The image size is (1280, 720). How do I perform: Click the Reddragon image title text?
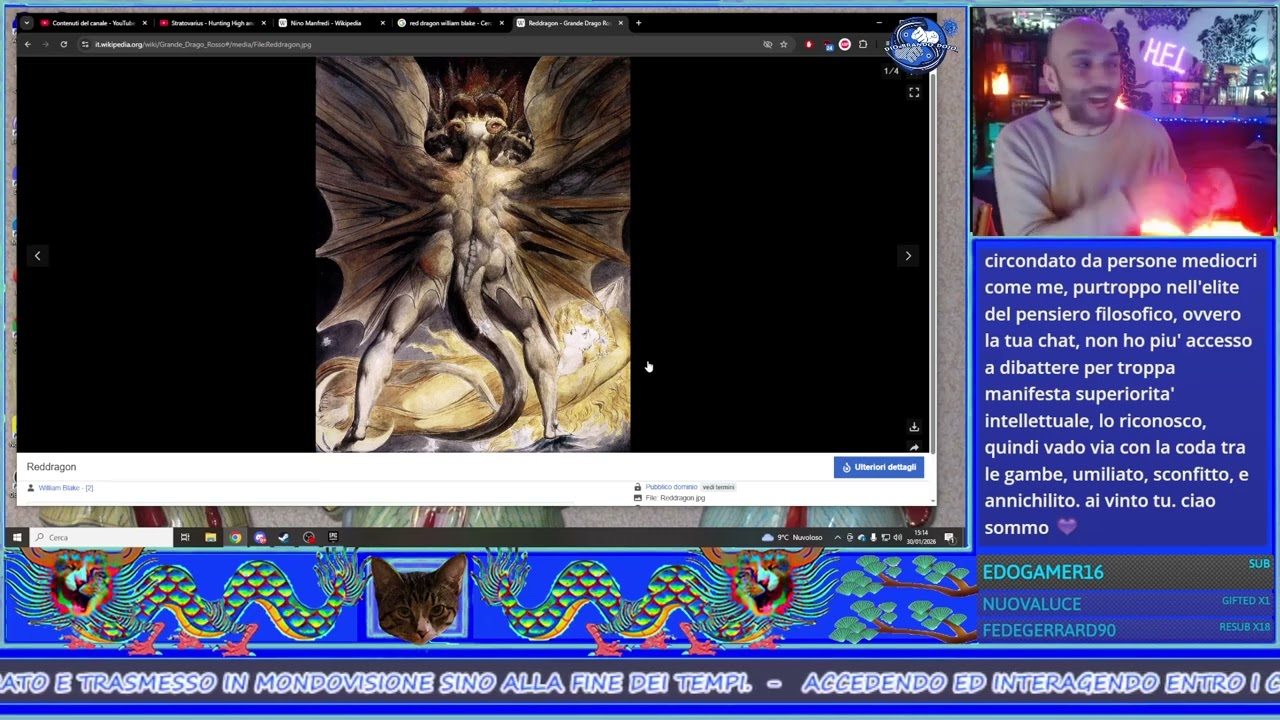51,467
